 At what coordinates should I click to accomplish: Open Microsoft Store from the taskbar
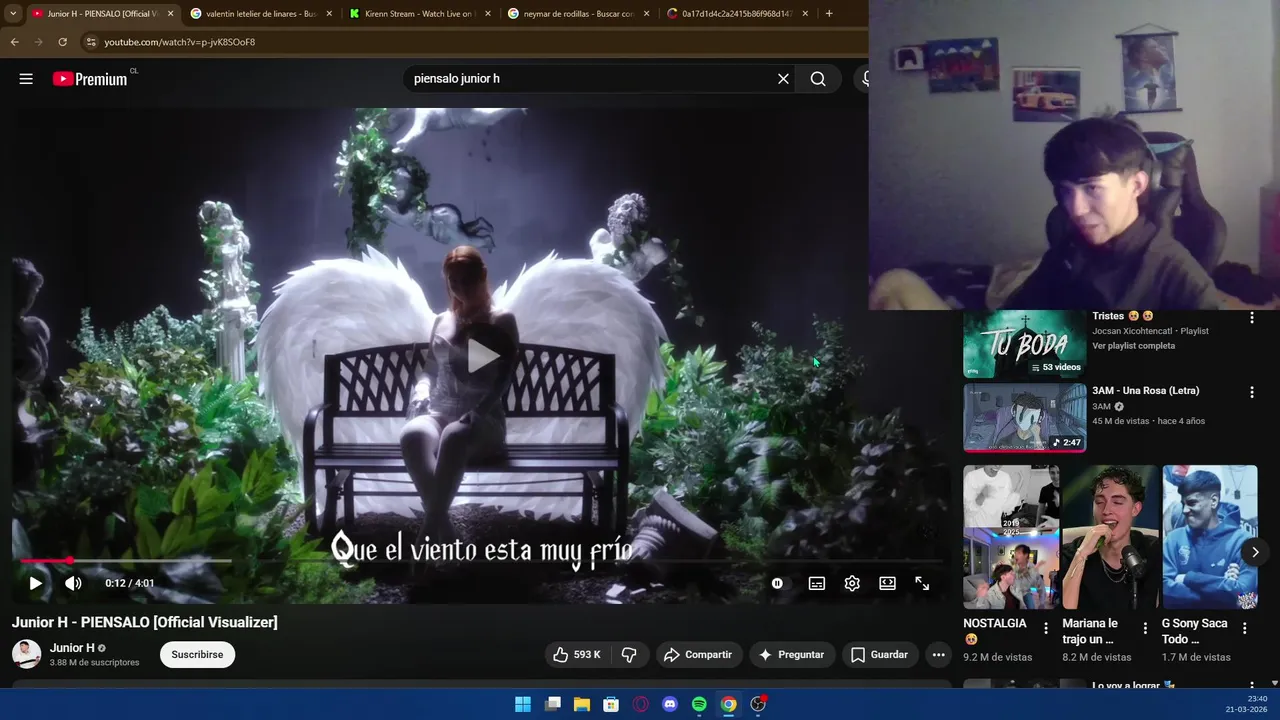click(x=611, y=704)
